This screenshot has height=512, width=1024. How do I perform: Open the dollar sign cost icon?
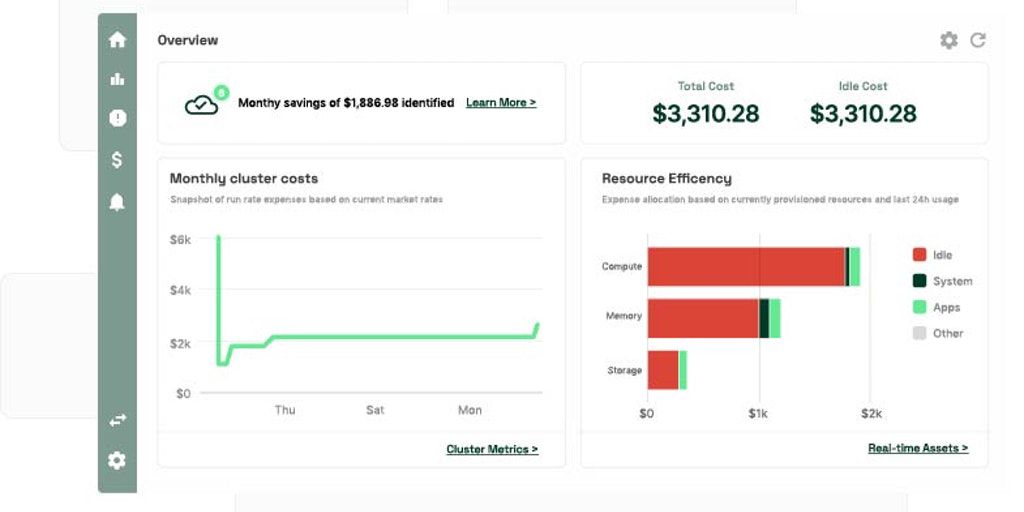[x=117, y=159]
